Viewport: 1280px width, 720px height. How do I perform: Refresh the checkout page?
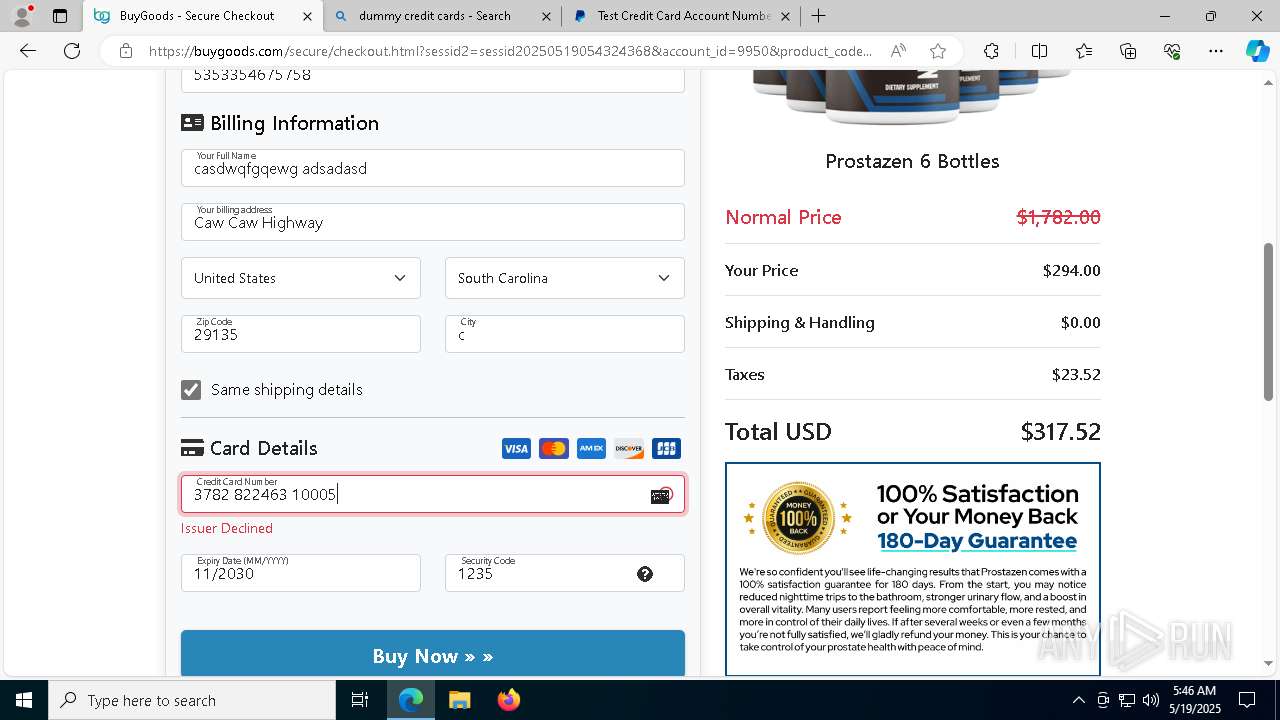click(x=72, y=51)
